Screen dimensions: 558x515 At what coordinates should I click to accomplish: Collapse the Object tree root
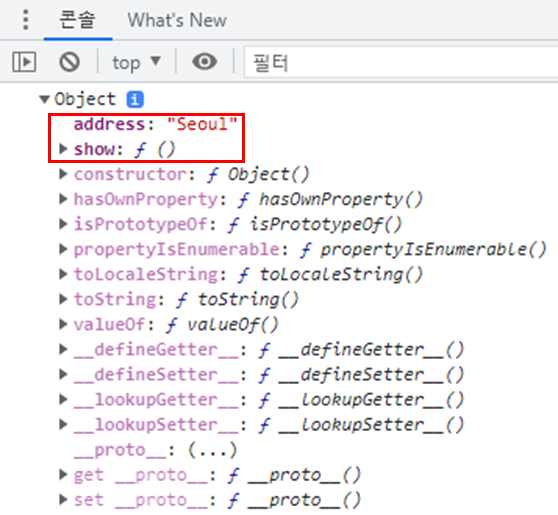point(44,99)
